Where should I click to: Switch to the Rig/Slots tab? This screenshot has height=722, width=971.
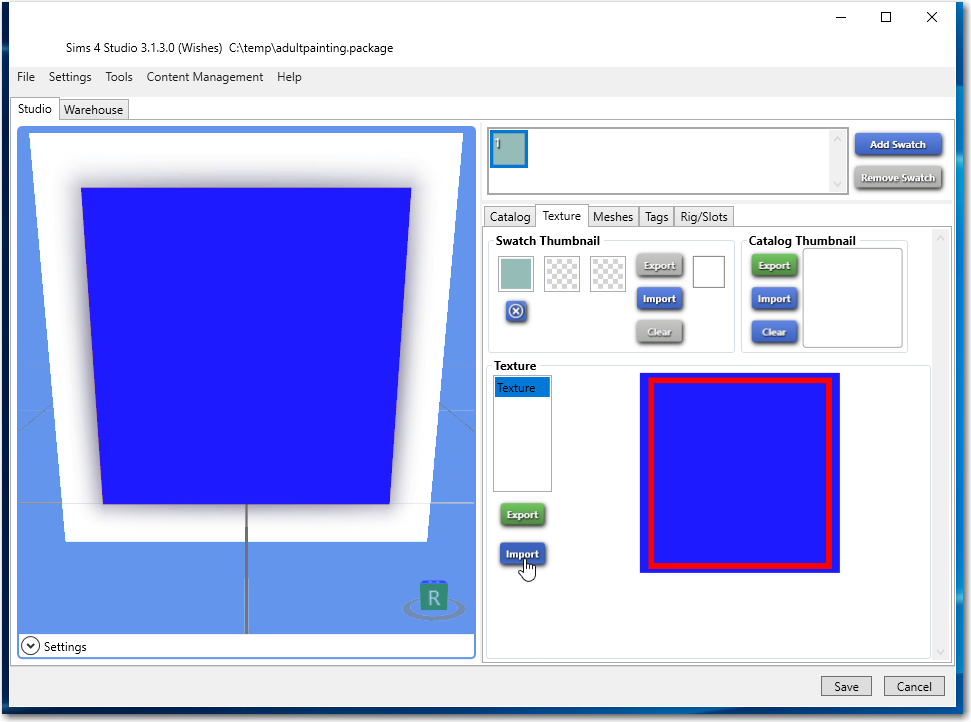point(703,217)
